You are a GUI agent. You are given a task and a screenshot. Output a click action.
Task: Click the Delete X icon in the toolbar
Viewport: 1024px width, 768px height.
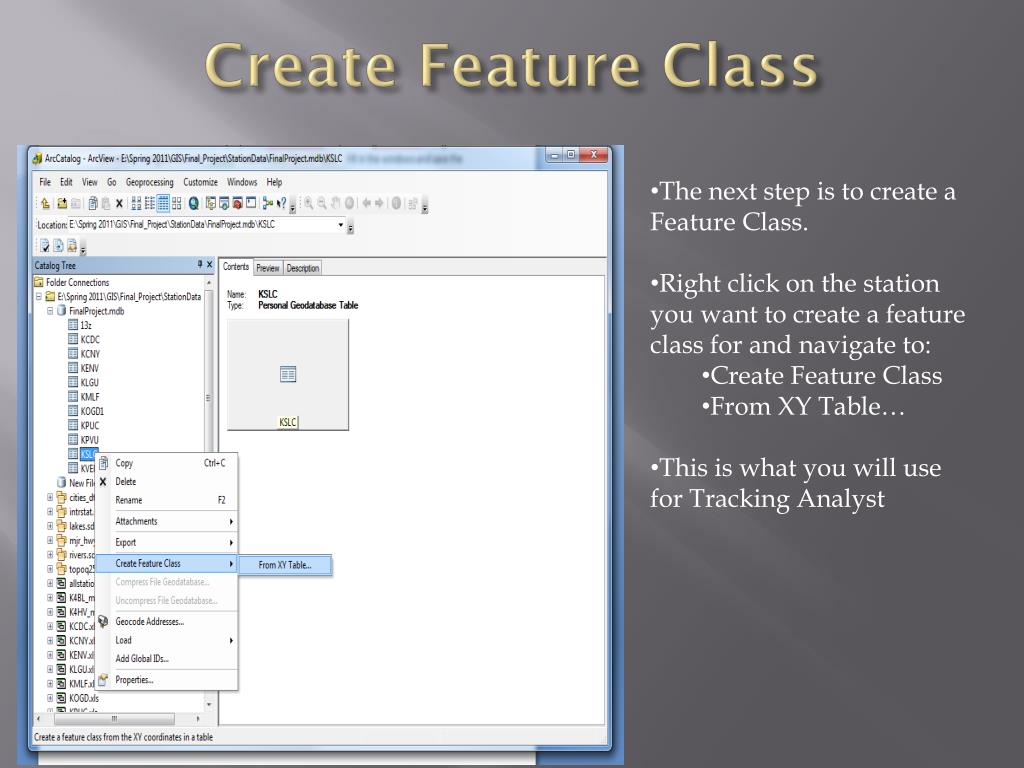point(119,204)
